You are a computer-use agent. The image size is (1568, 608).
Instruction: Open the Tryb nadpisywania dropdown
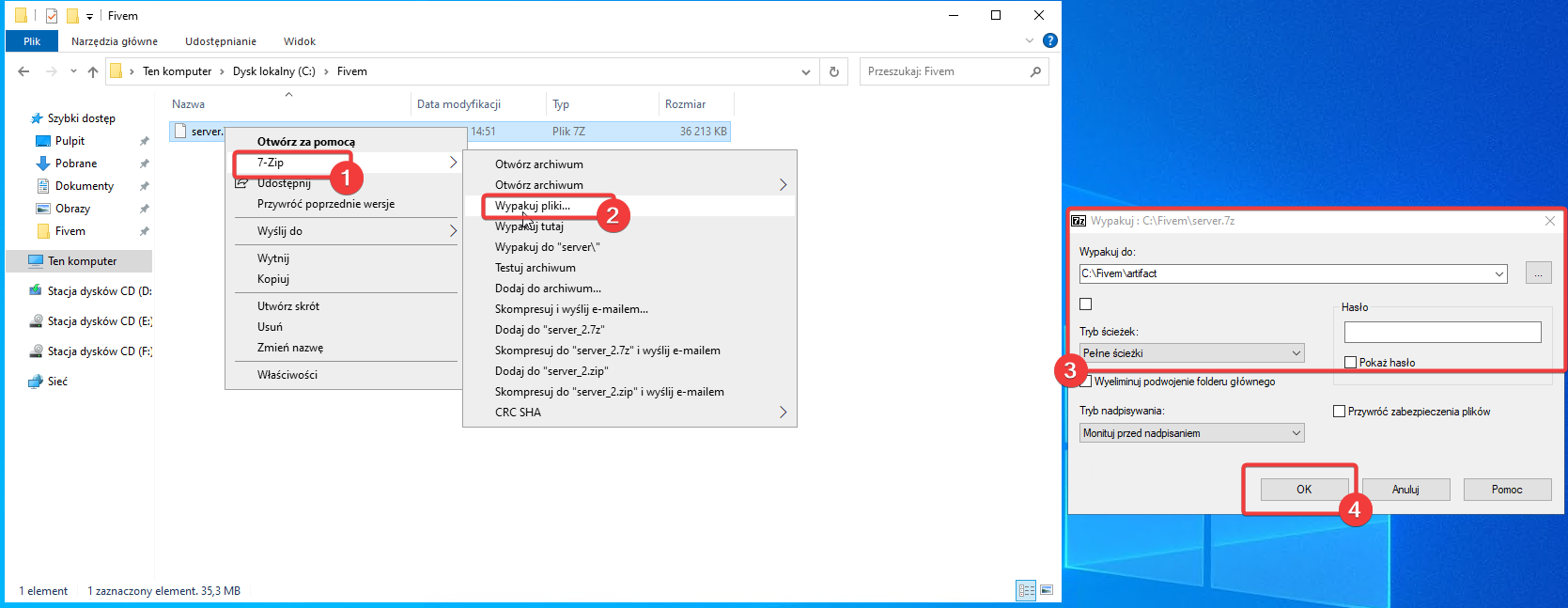pyautogui.click(x=1191, y=433)
